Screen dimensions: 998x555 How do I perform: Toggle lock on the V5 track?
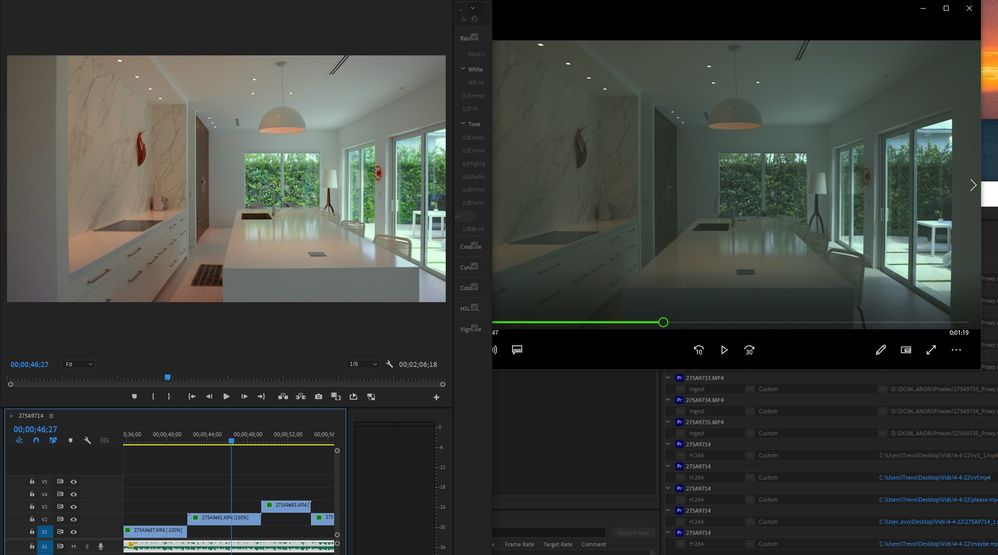pos(32,482)
